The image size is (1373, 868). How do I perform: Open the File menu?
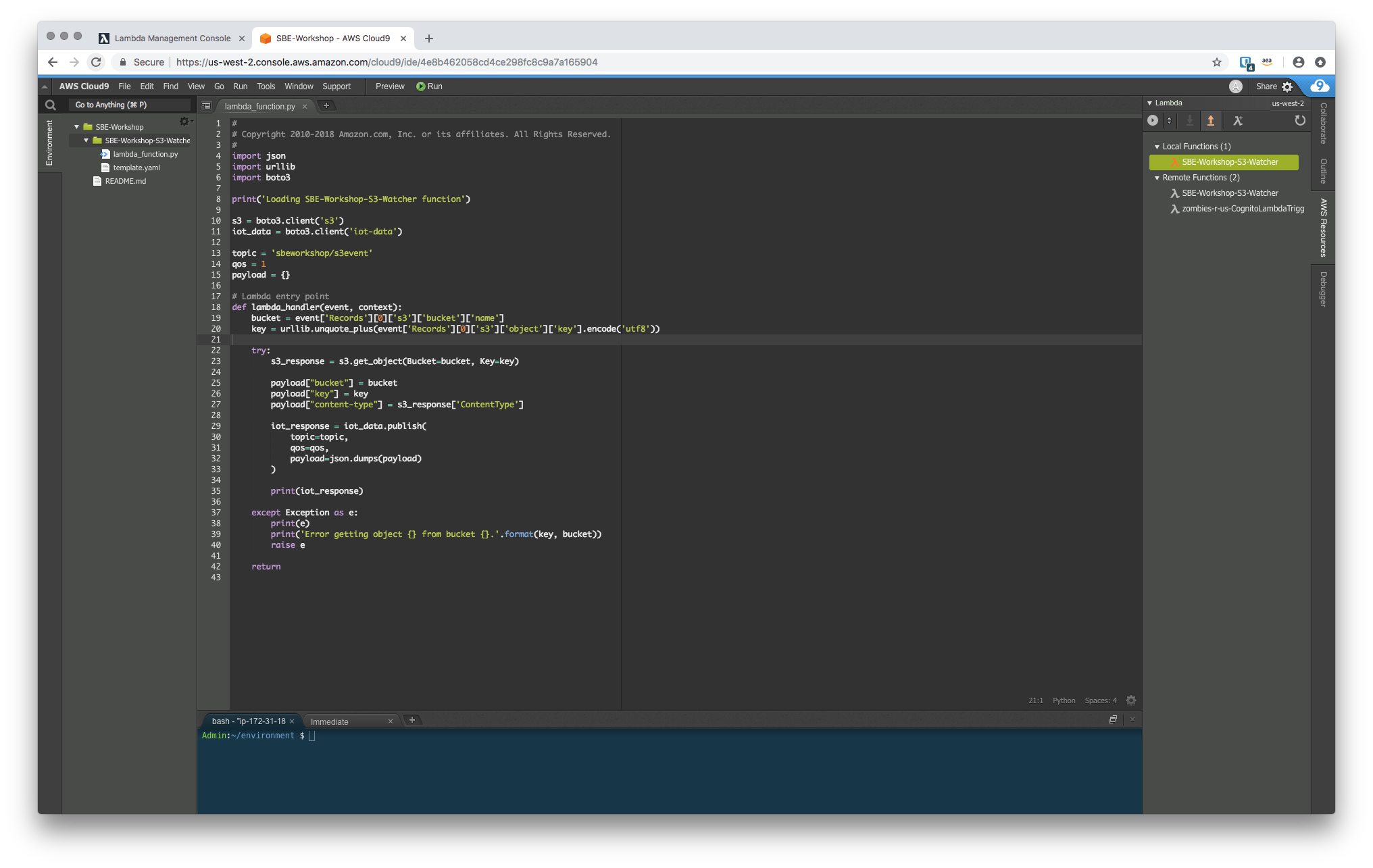(x=124, y=86)
